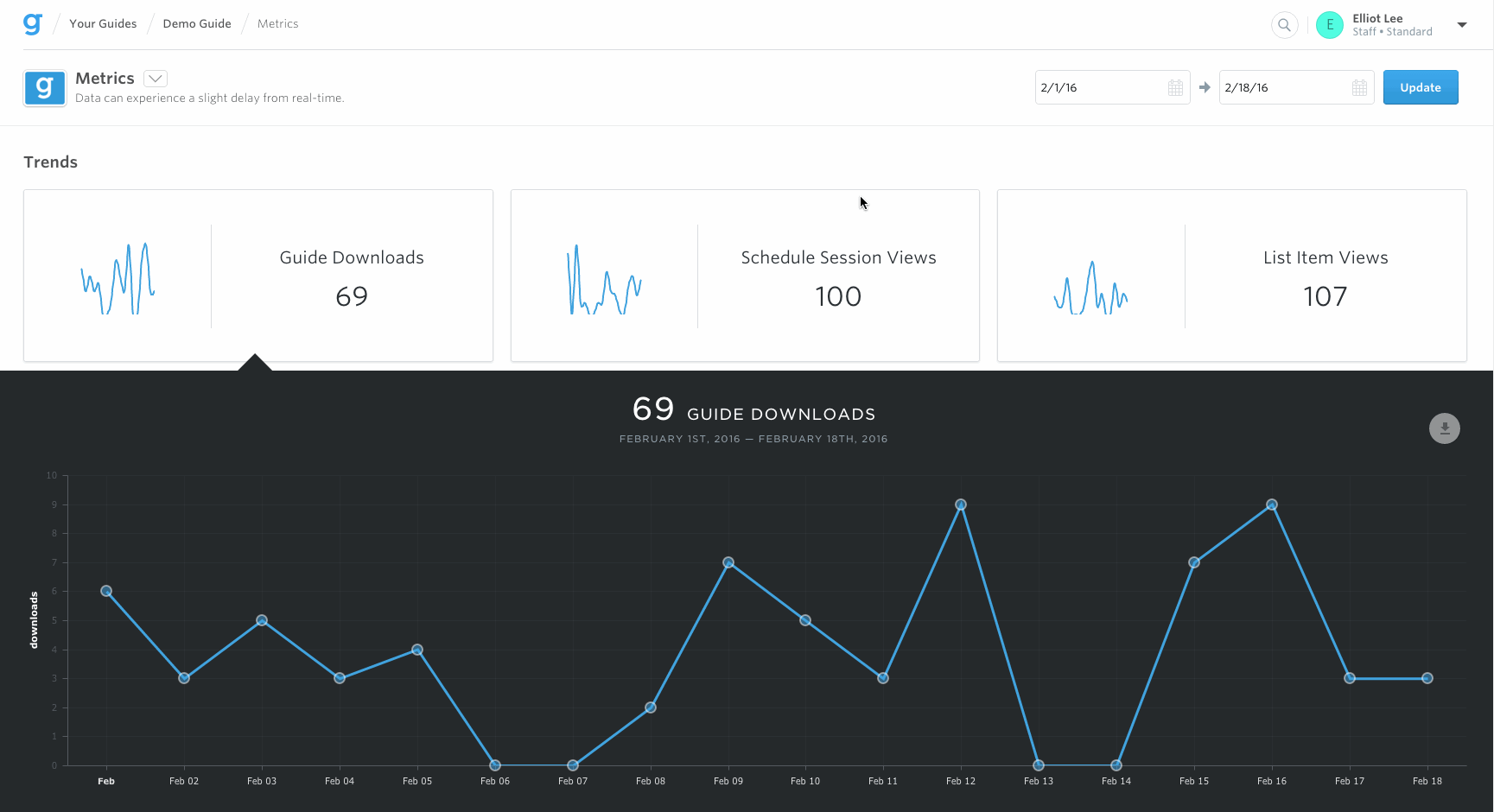
Task: Click the Feb 05 data point
Action: coord(417,650)
